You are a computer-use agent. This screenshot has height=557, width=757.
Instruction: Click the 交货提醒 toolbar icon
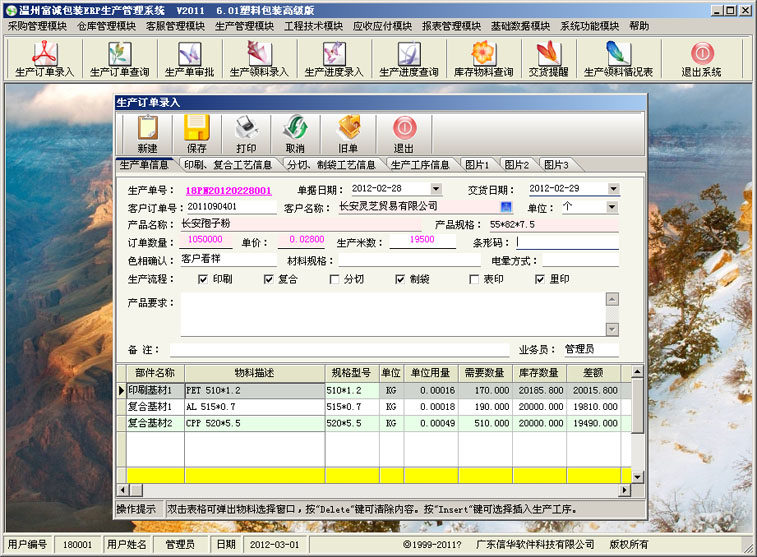click(x=548, y=59)
